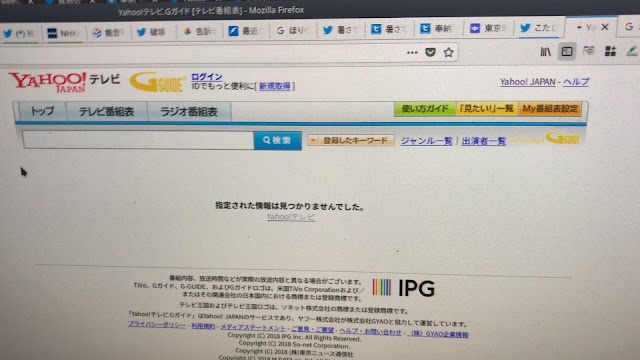Save page to Pocket icon

click(x=430, y=52)
